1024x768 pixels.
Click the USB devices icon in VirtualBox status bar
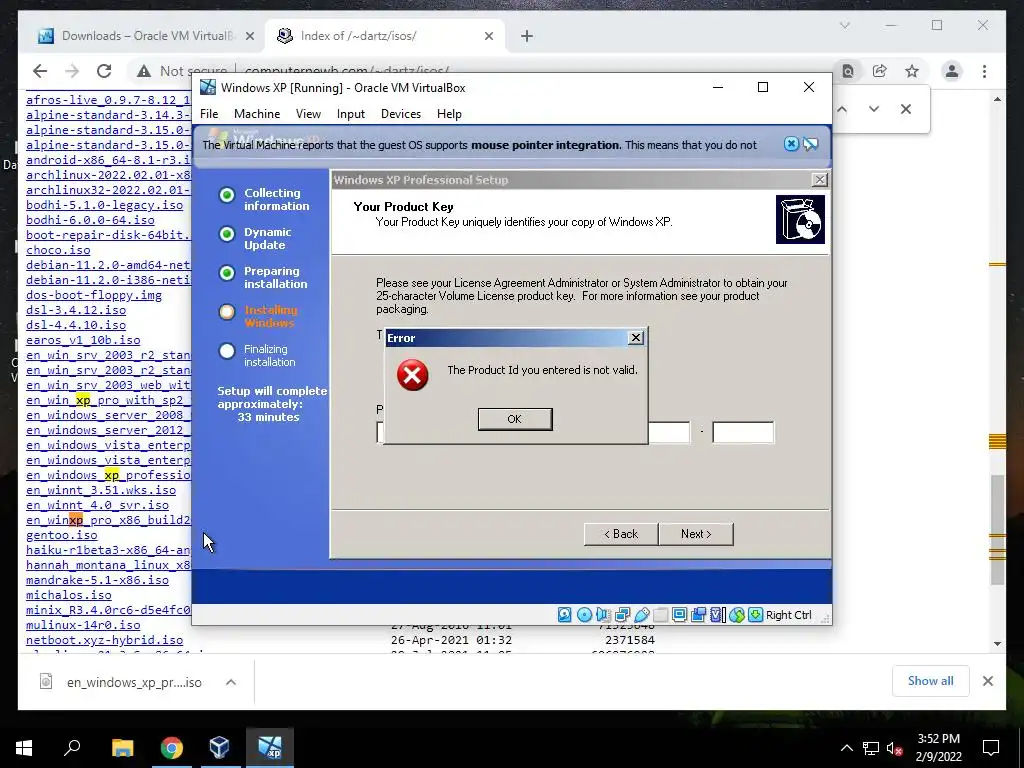[642, 615]
